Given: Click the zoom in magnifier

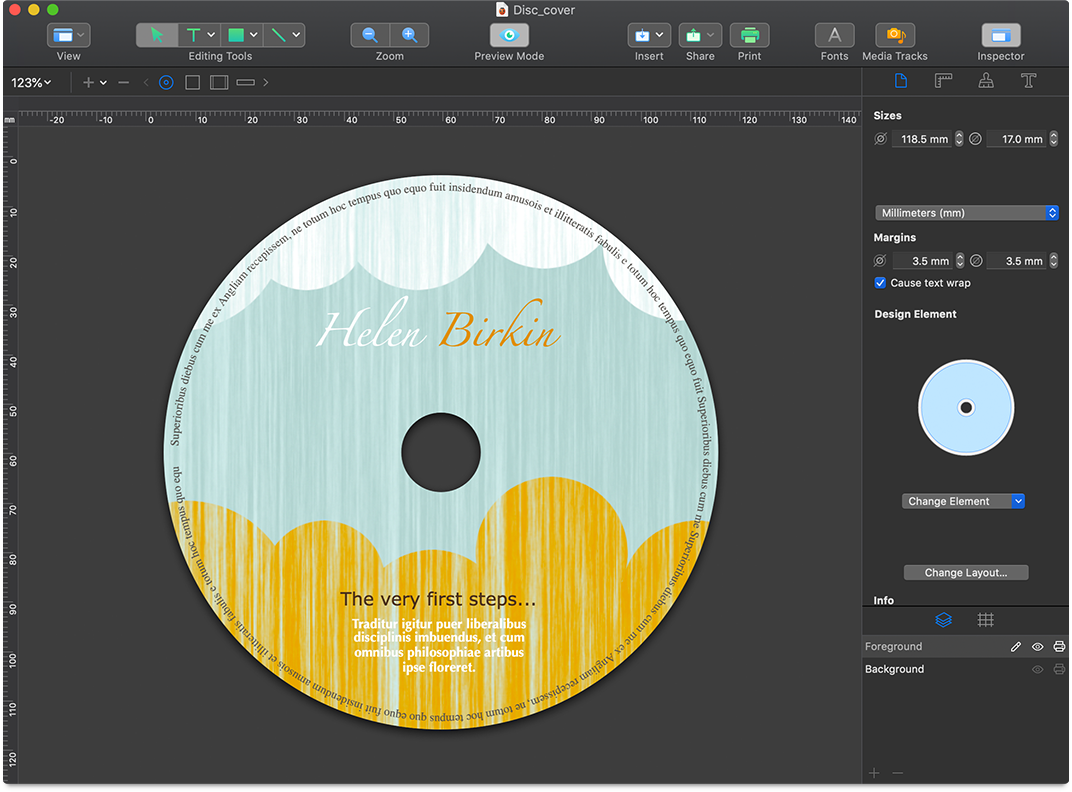Looking at the screenshot, I should [409, 35].
